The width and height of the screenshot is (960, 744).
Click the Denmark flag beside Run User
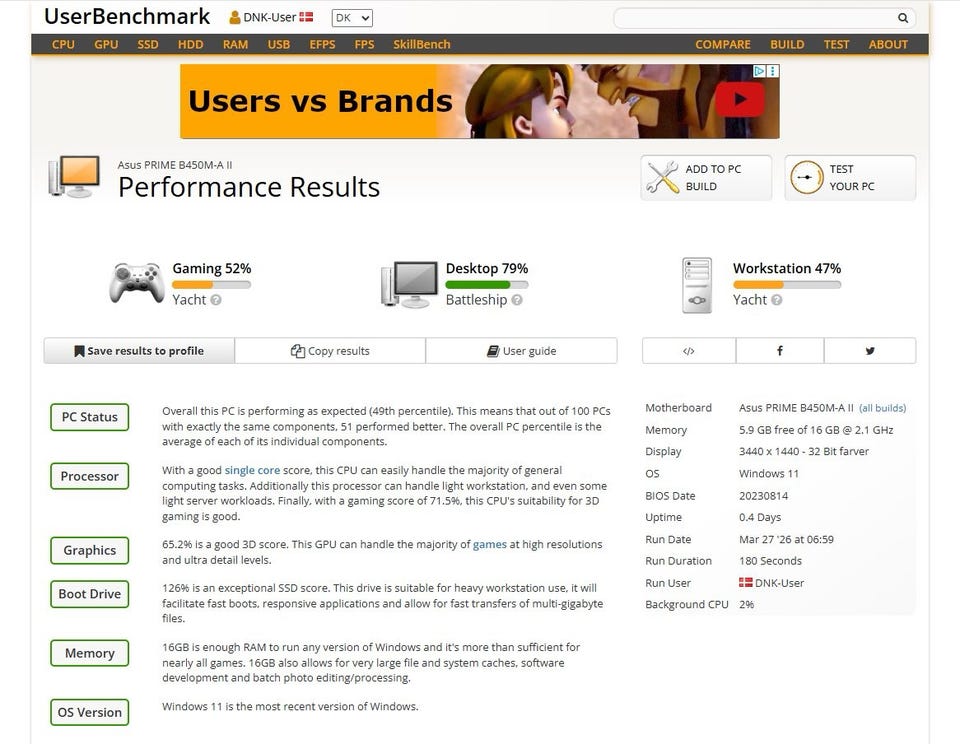click(x=746, y=582)
